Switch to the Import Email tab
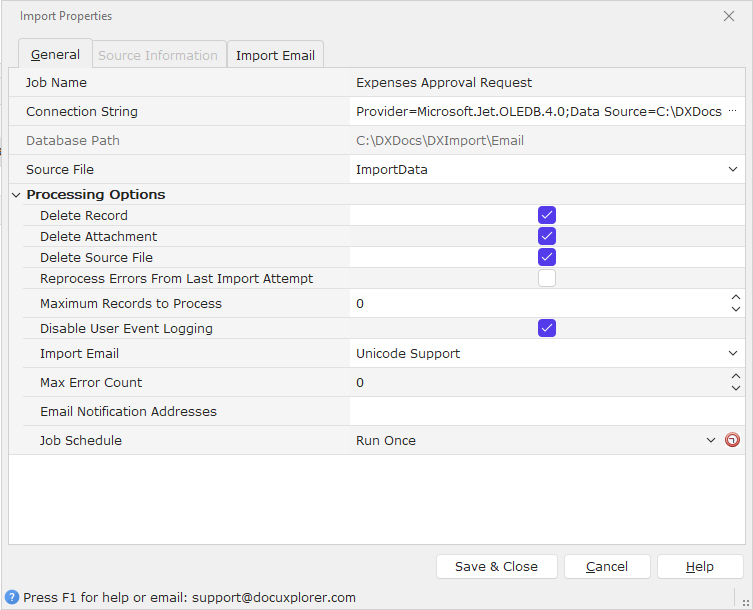Image resolution: width=753 pixels, height=610 pixels. pyautogui.click(x=275, y=55)
